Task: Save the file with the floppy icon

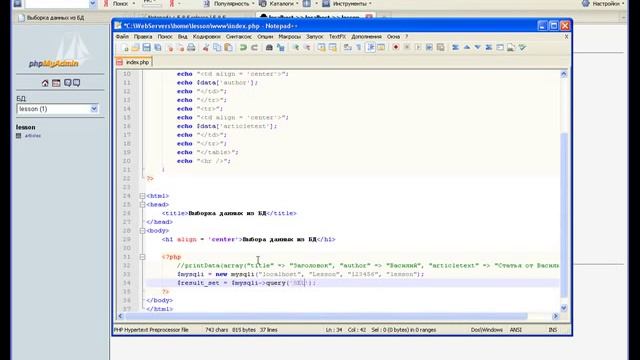Action: click(147, 48)
